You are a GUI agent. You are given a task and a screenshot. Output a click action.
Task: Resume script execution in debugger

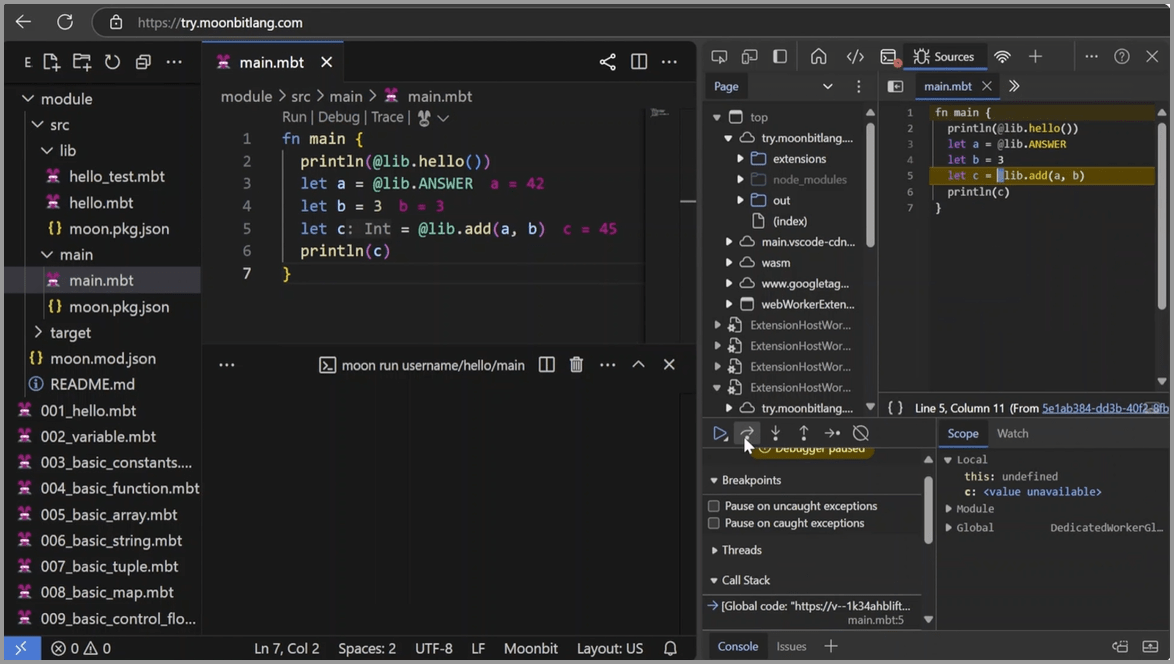point(720,433)
